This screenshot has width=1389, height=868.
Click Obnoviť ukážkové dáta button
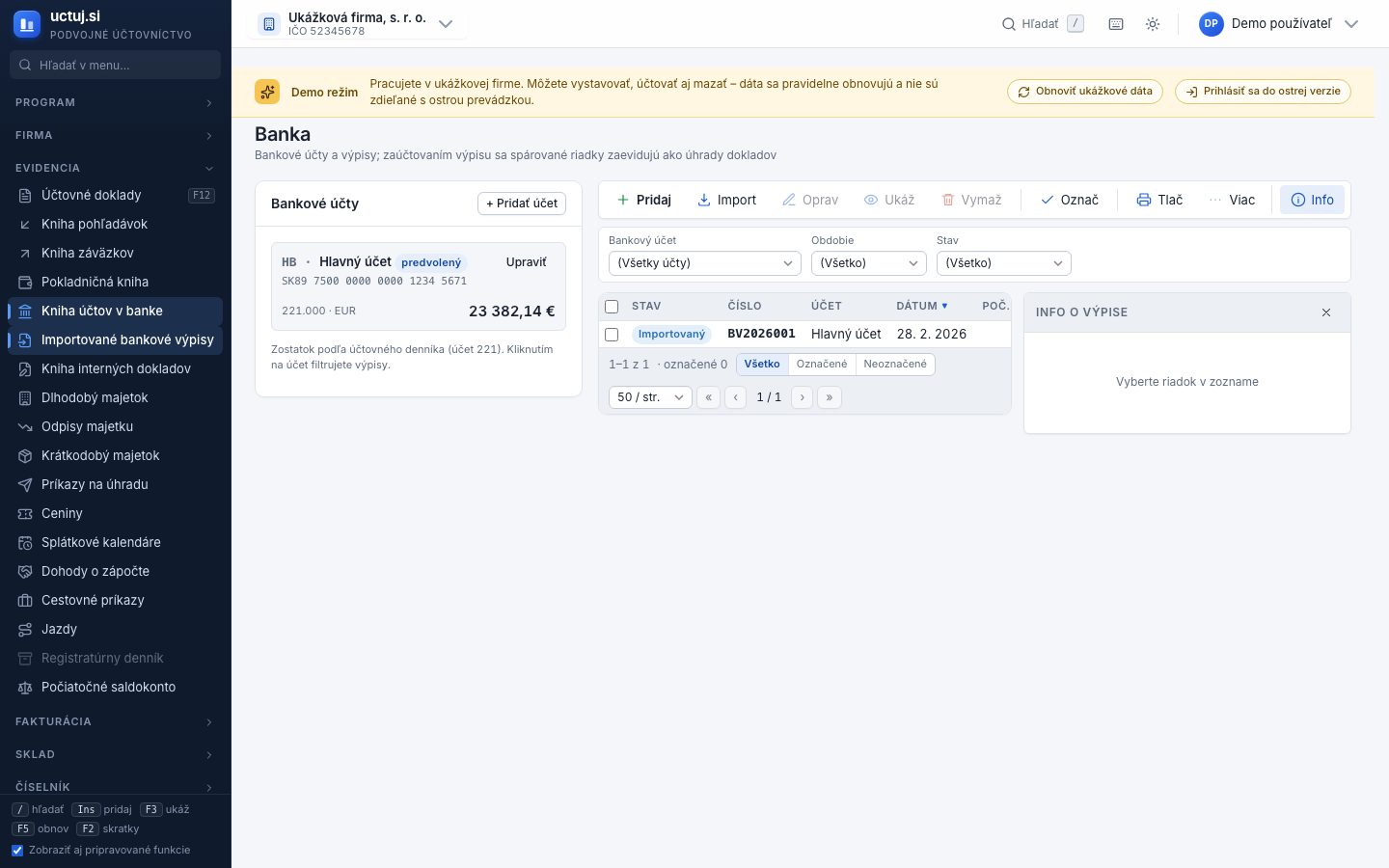1085,92
